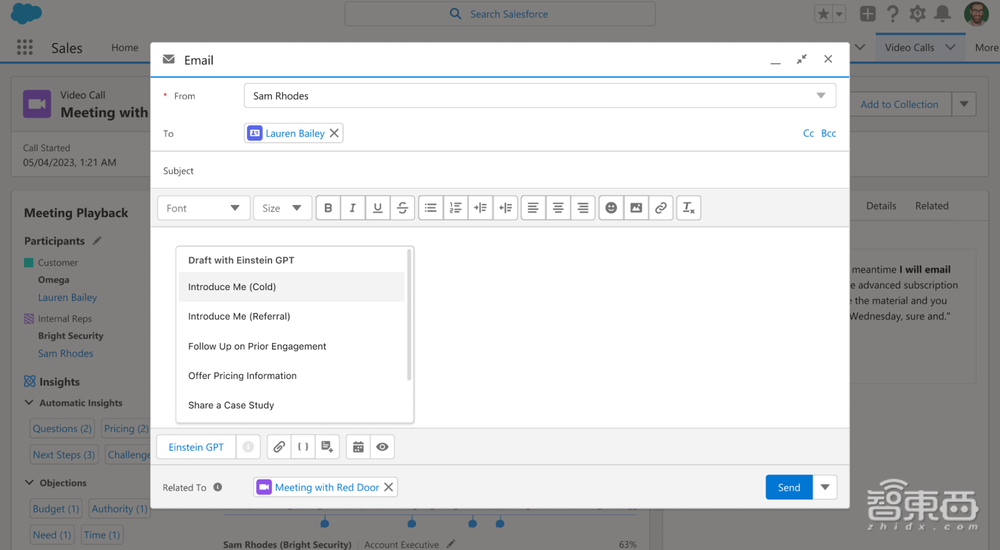Click the Search Salesforce box
1000x550 pixels.
point(499,13)
